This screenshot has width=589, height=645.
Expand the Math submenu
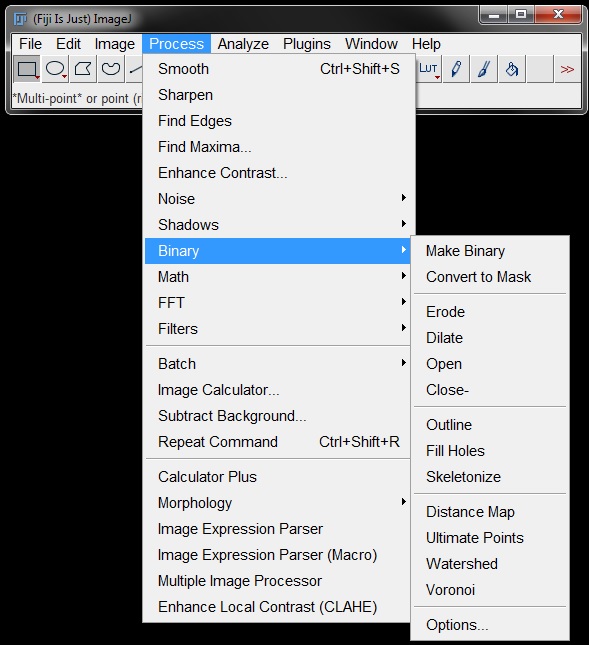pos(278,277)
